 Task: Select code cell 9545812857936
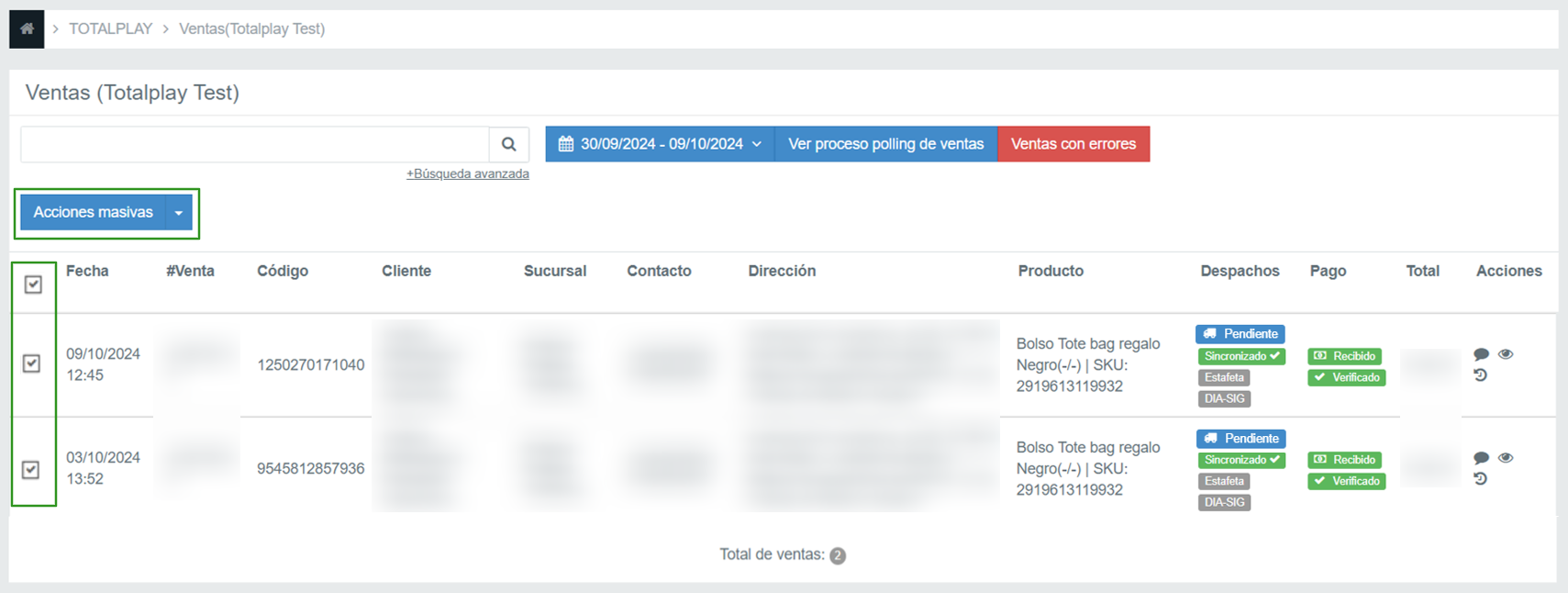310,468
